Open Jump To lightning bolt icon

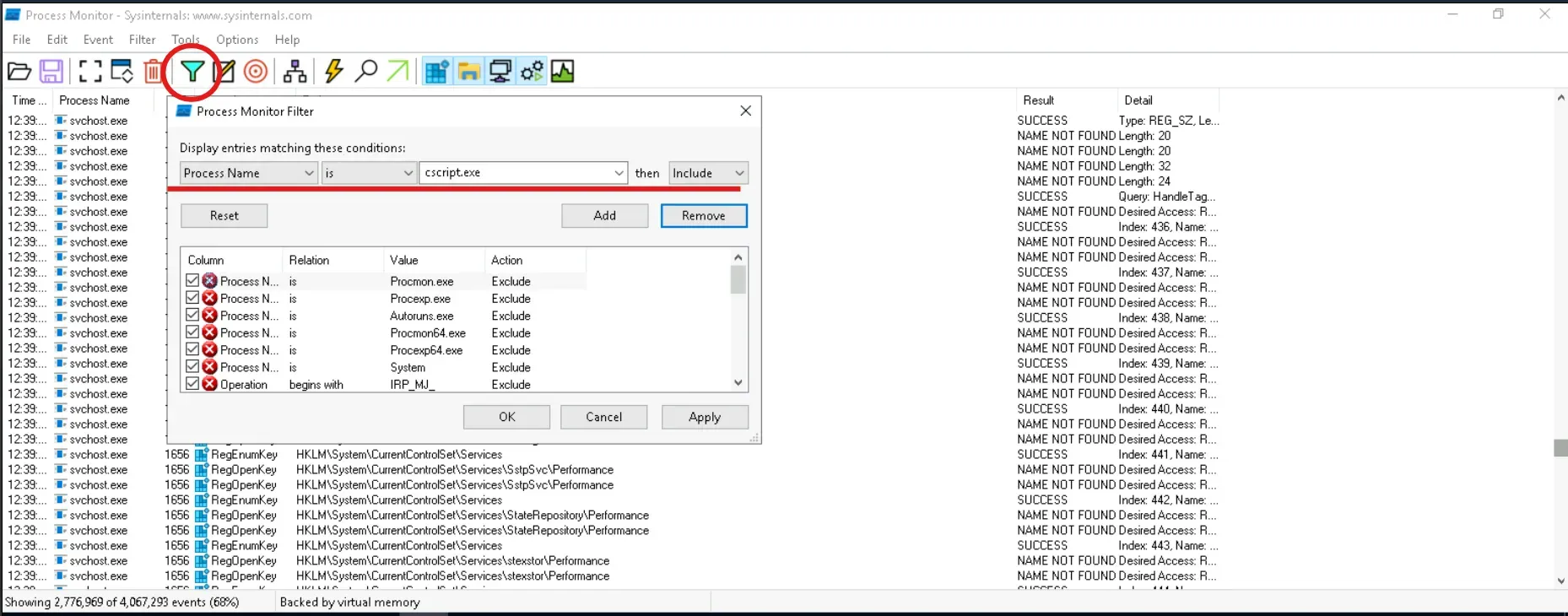click(x=334, y=72)
